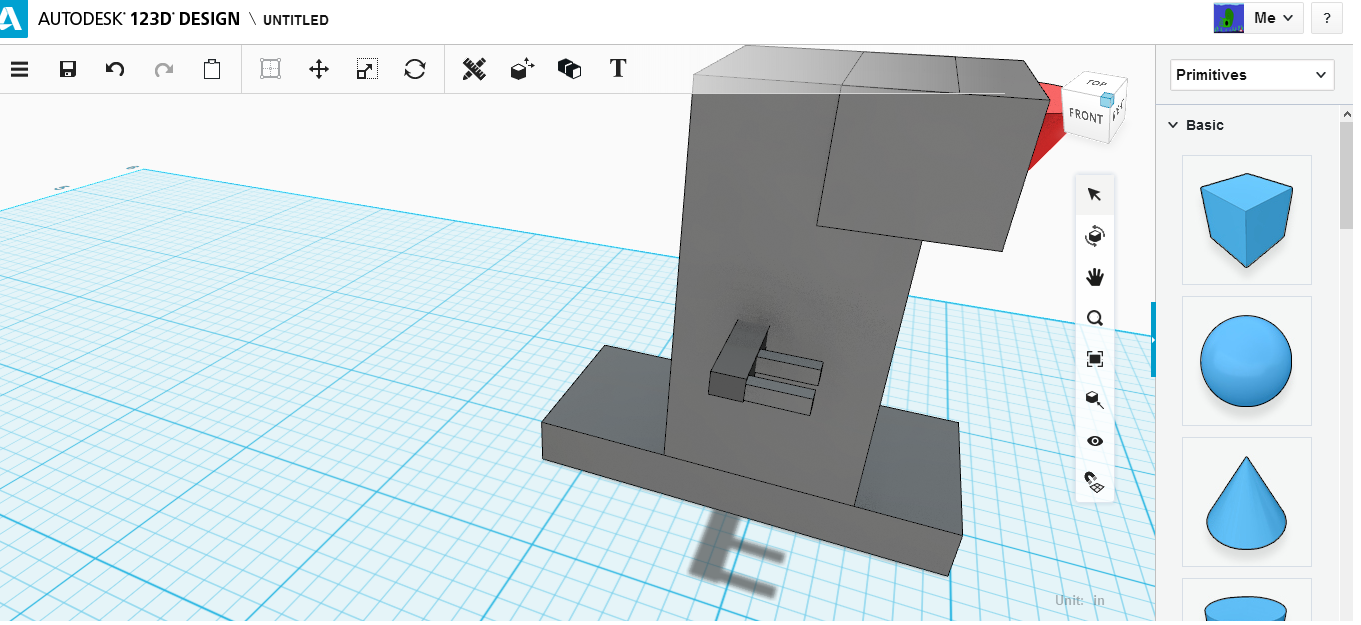The height and width of the screenshot is (625, 1361).
Task: Click the Refresh rotate arrows icon
Action: click(x=415, y=69)
